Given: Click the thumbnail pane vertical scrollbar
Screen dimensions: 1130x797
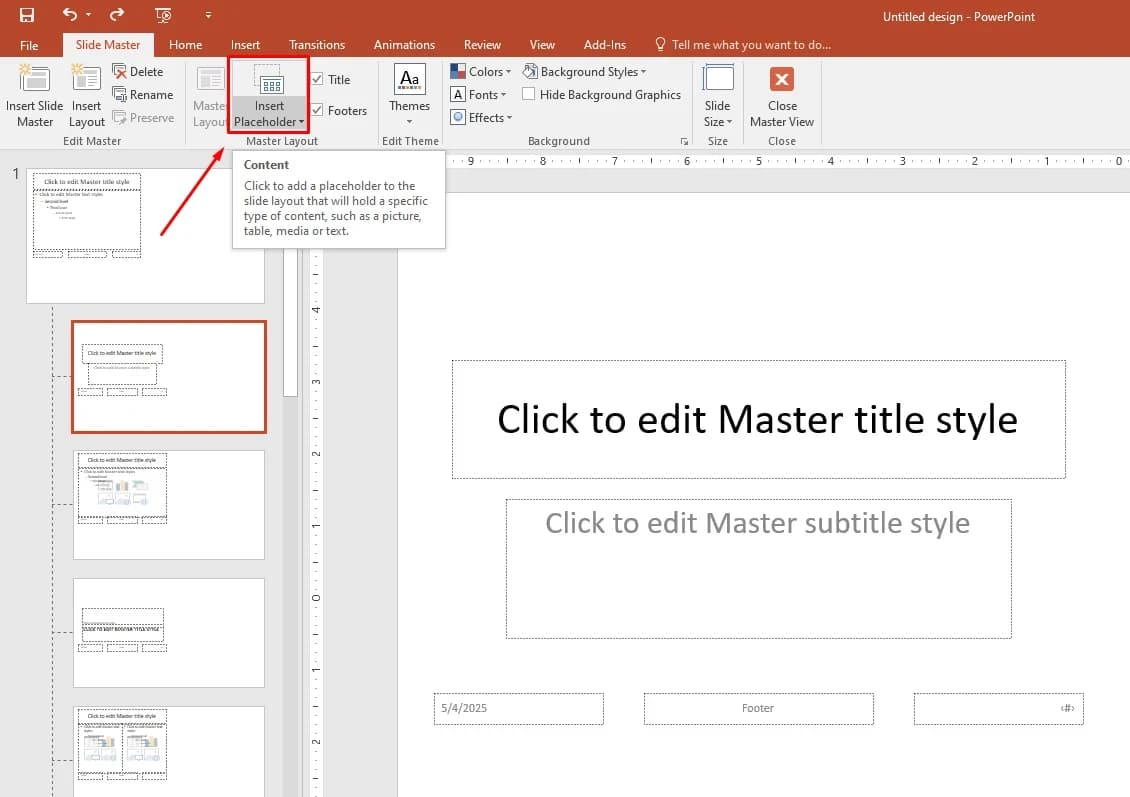Looking at the screenshot, I should [290, 323].
